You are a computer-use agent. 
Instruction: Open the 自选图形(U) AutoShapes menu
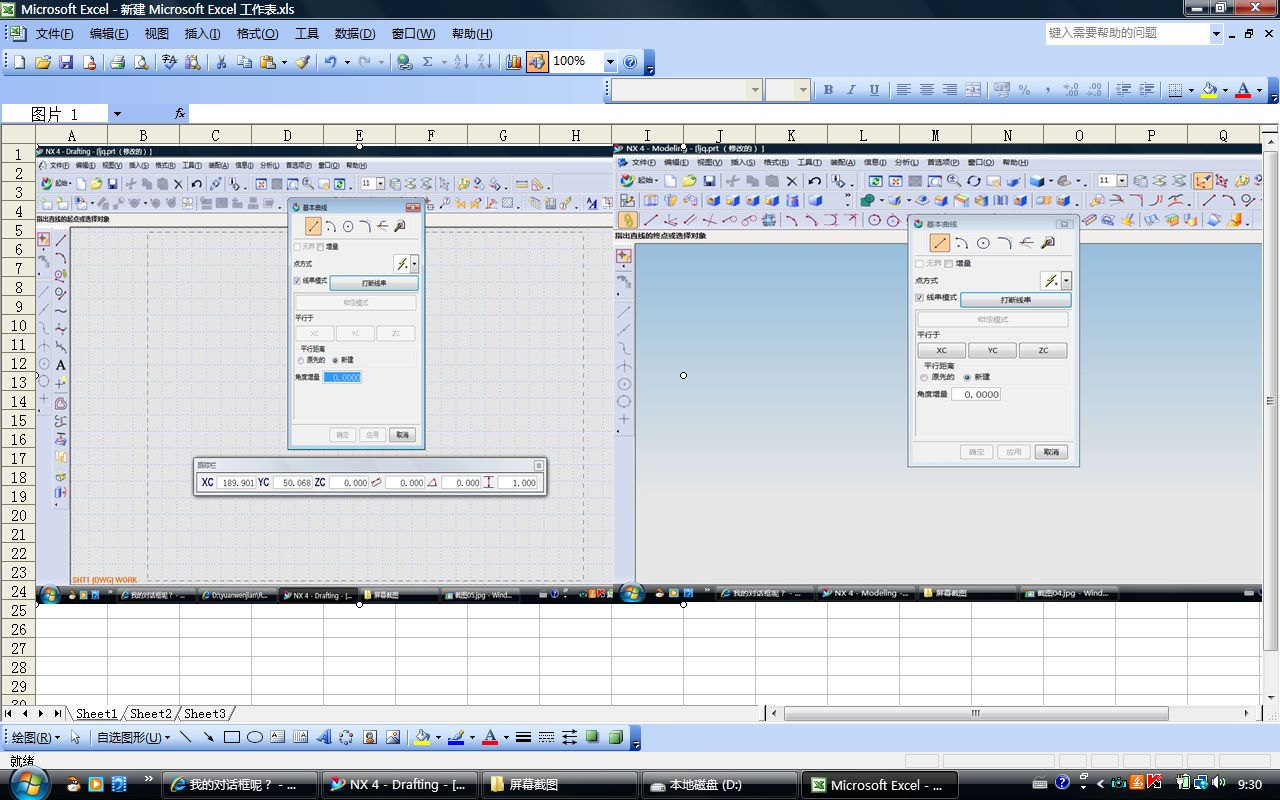pyautogui.click(x=132, y=738)
